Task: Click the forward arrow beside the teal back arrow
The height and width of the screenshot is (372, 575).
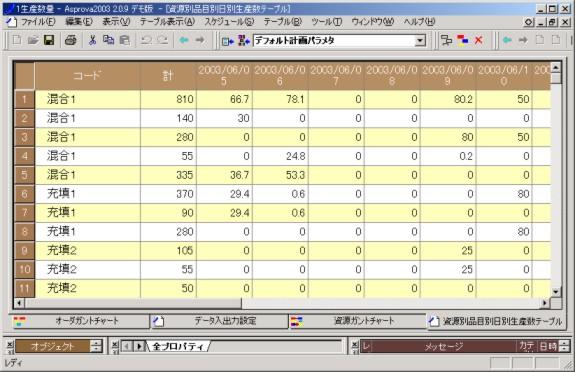Action: (x=200, y=40)
